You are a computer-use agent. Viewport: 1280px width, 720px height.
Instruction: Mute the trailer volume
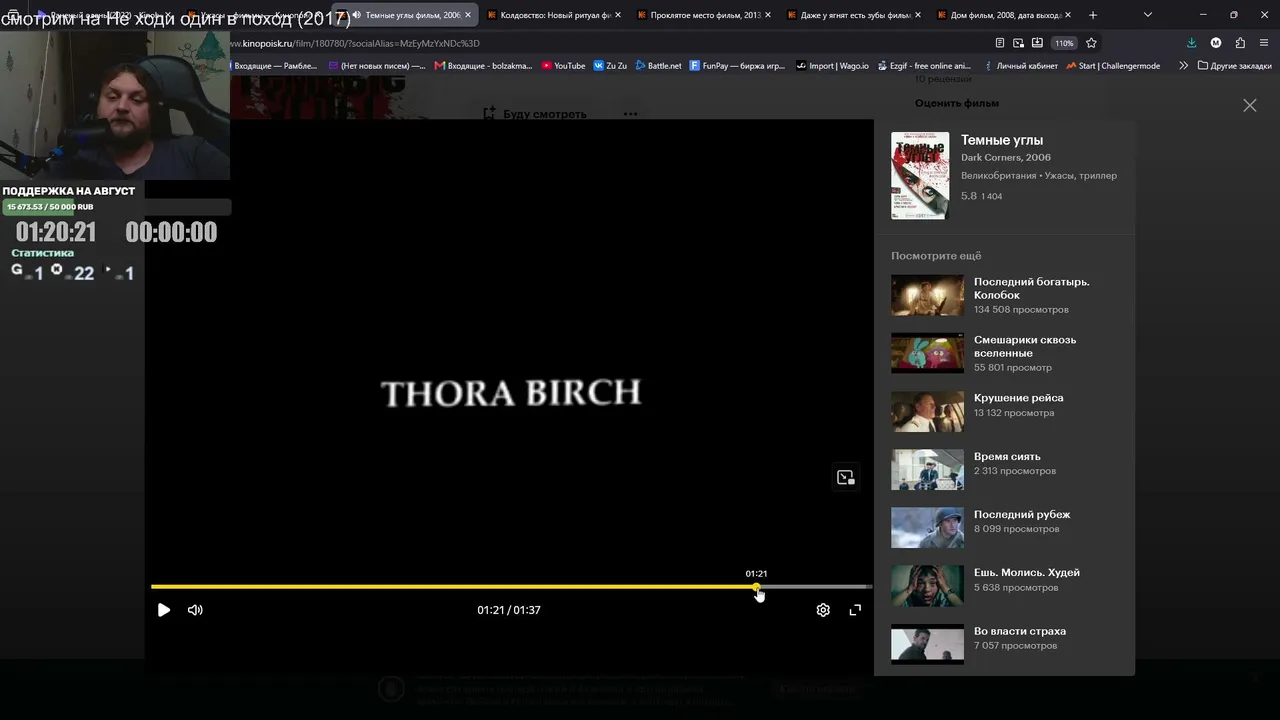click(195, 610)
